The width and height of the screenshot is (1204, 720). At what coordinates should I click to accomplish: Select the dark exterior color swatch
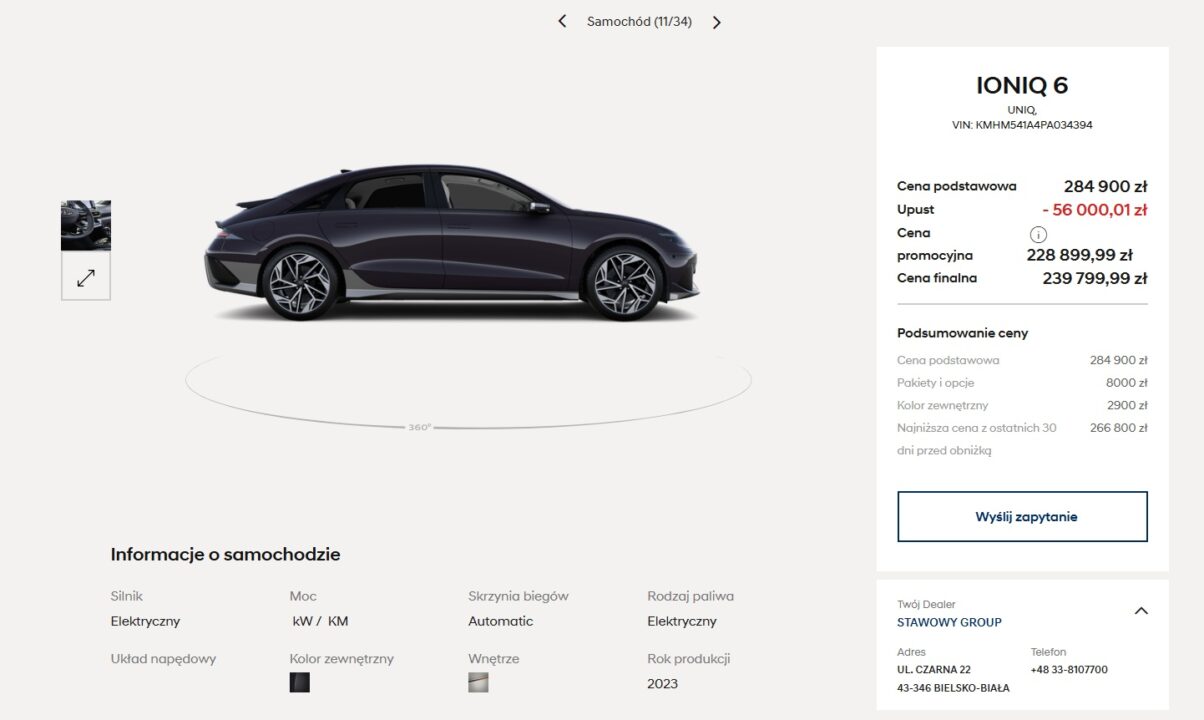pyautogui.click(x=300, y=683)
